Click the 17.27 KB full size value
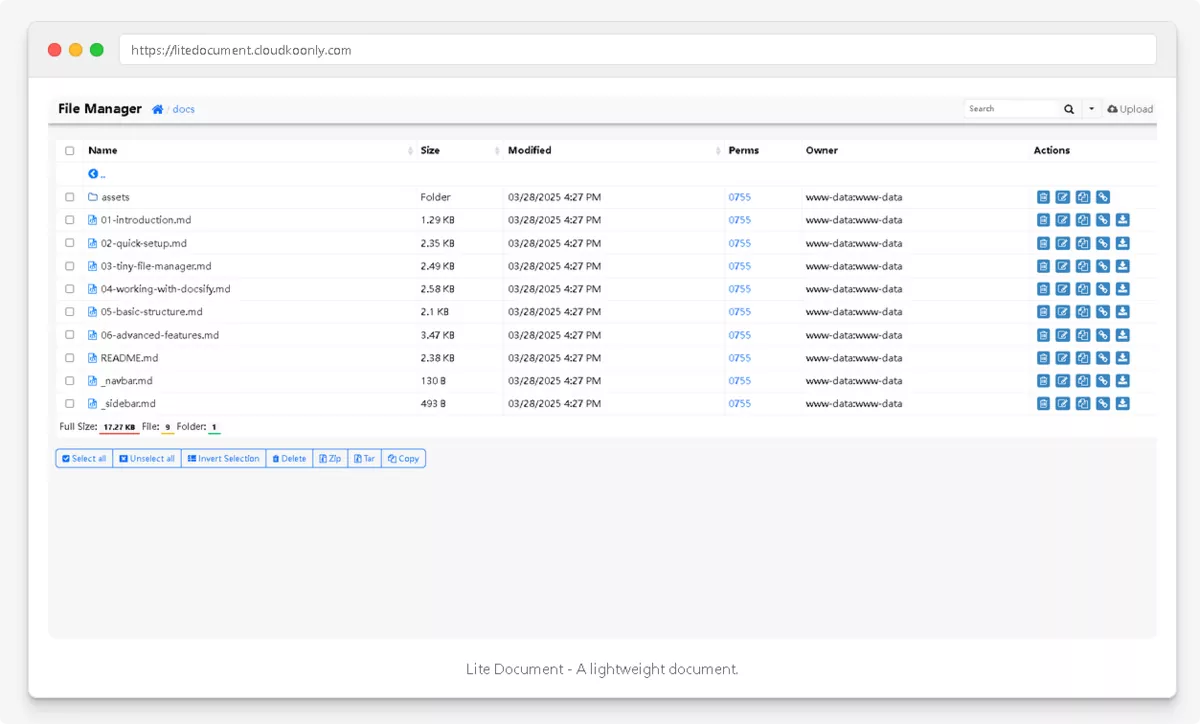Image resolution: width=1200 pixels, height=724 pixels. [118, 427]
